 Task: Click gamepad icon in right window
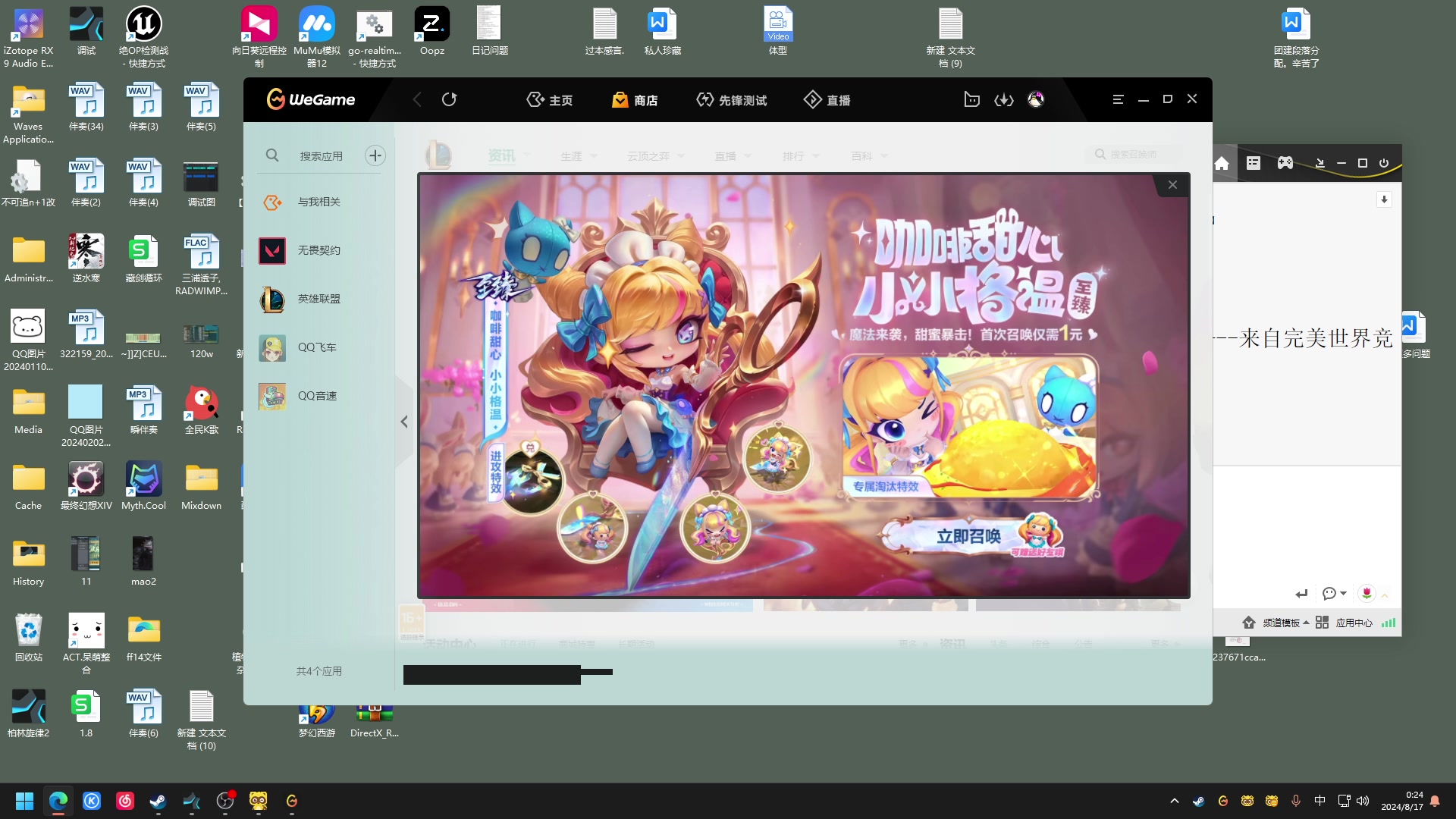click(x=1285, y=163)
